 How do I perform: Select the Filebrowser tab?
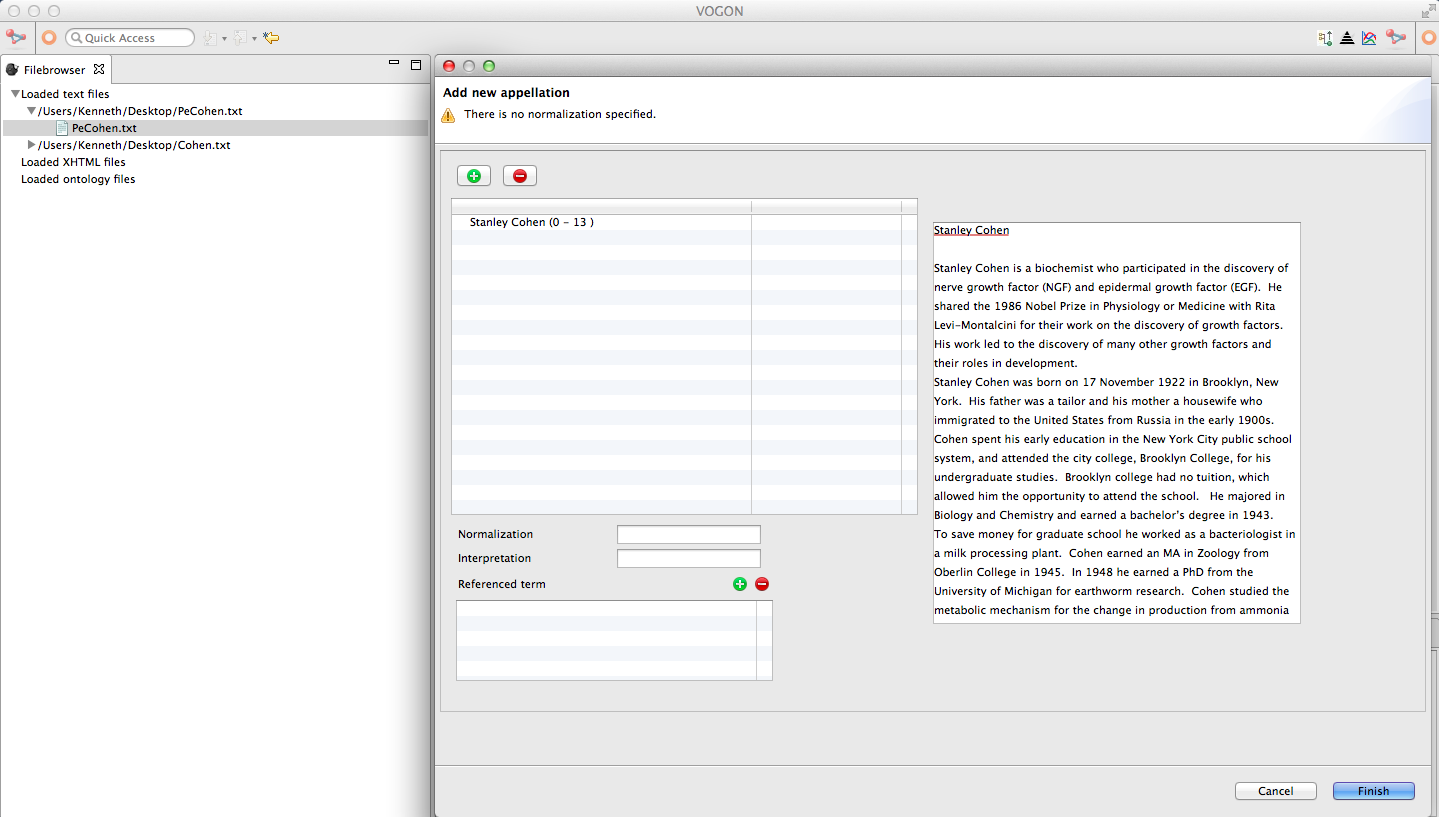55,70
